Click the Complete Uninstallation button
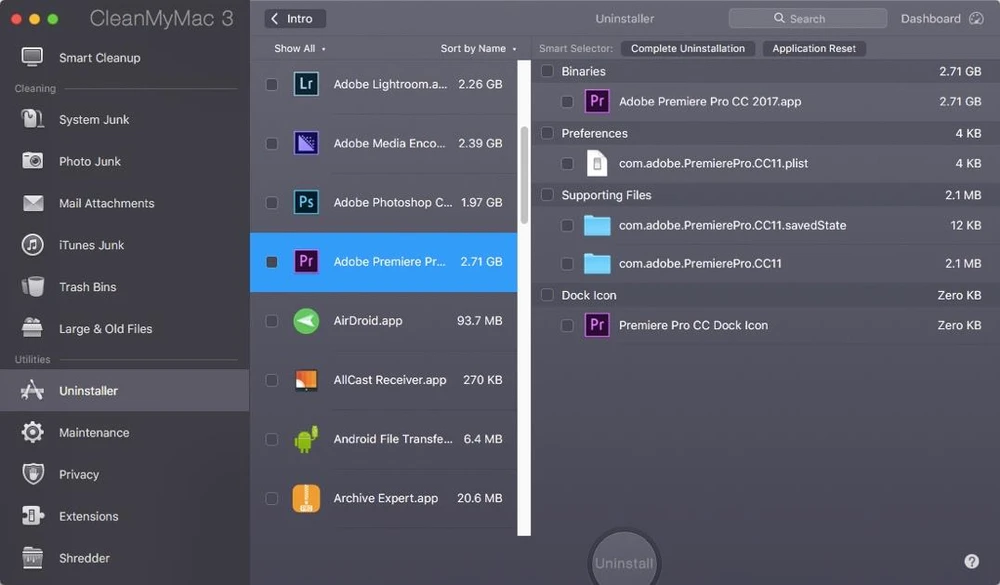The width and height of the screenshot is (1000, 585). pyautogui.click(x=687, y=49)
